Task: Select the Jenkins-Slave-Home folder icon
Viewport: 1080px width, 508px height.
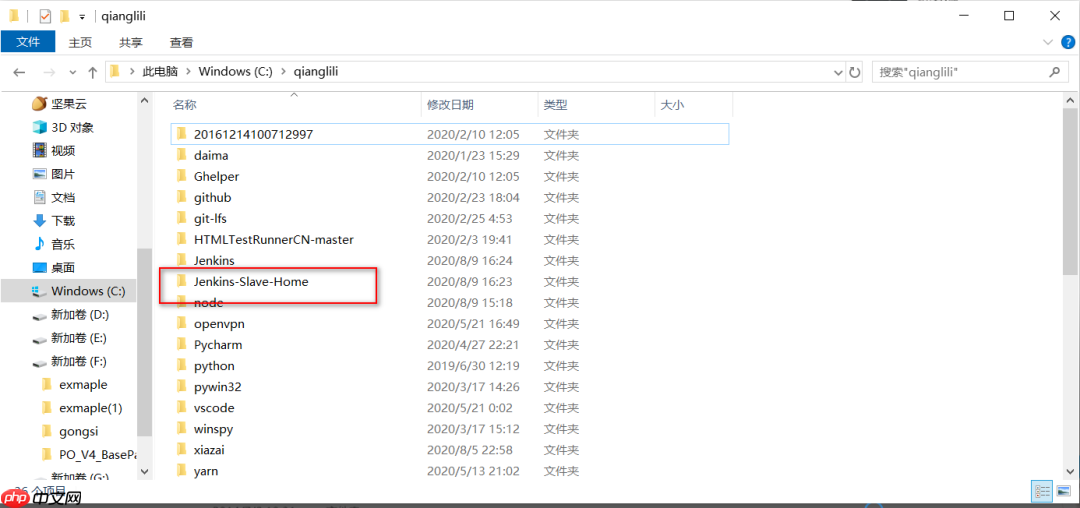Action: (x=182, y=281)
